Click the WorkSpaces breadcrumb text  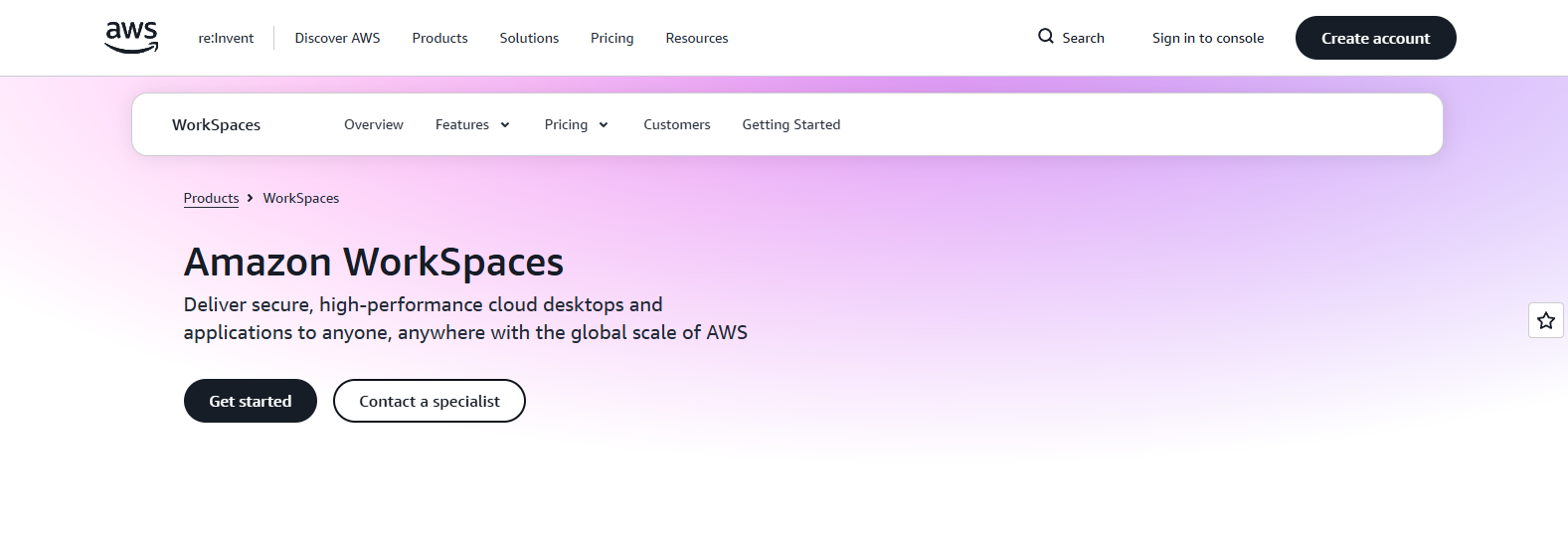click(301, 198)
